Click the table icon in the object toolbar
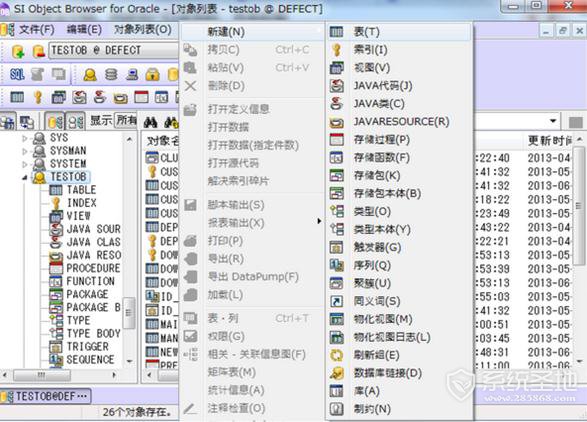 pyautogui.click(x=17, y=97)
